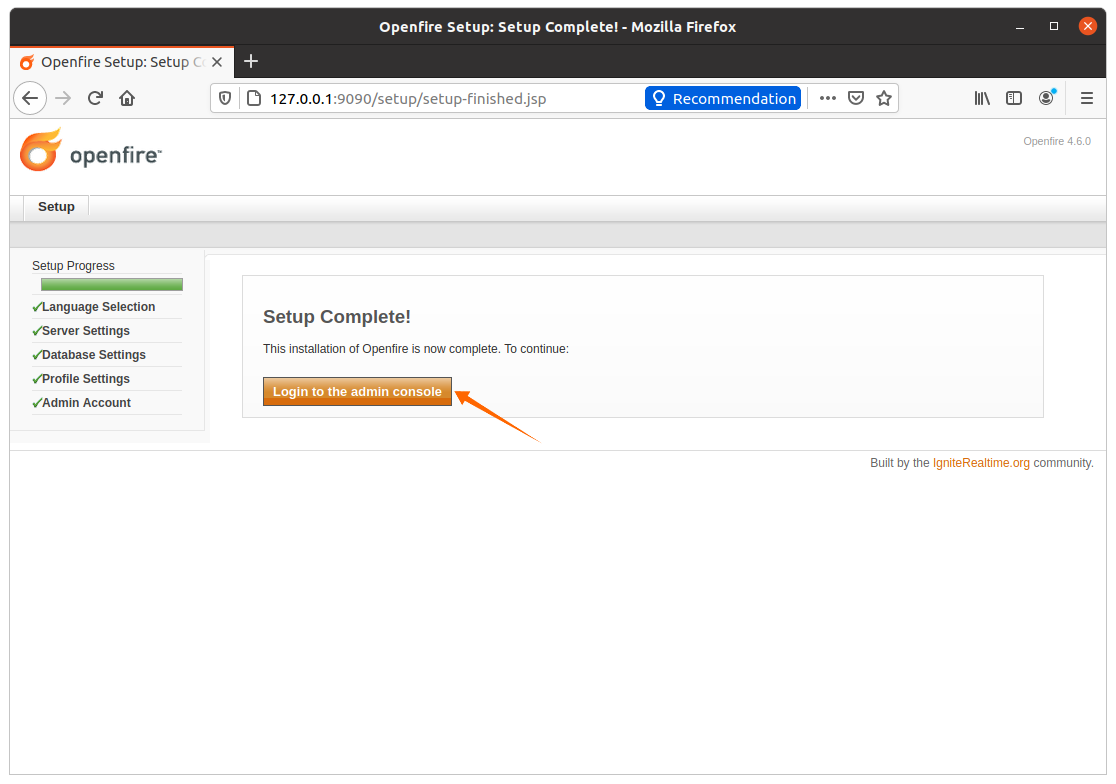Minimize the Firefox window
The width and height of the screenshot is (1116, 784).
[1020, 26]
